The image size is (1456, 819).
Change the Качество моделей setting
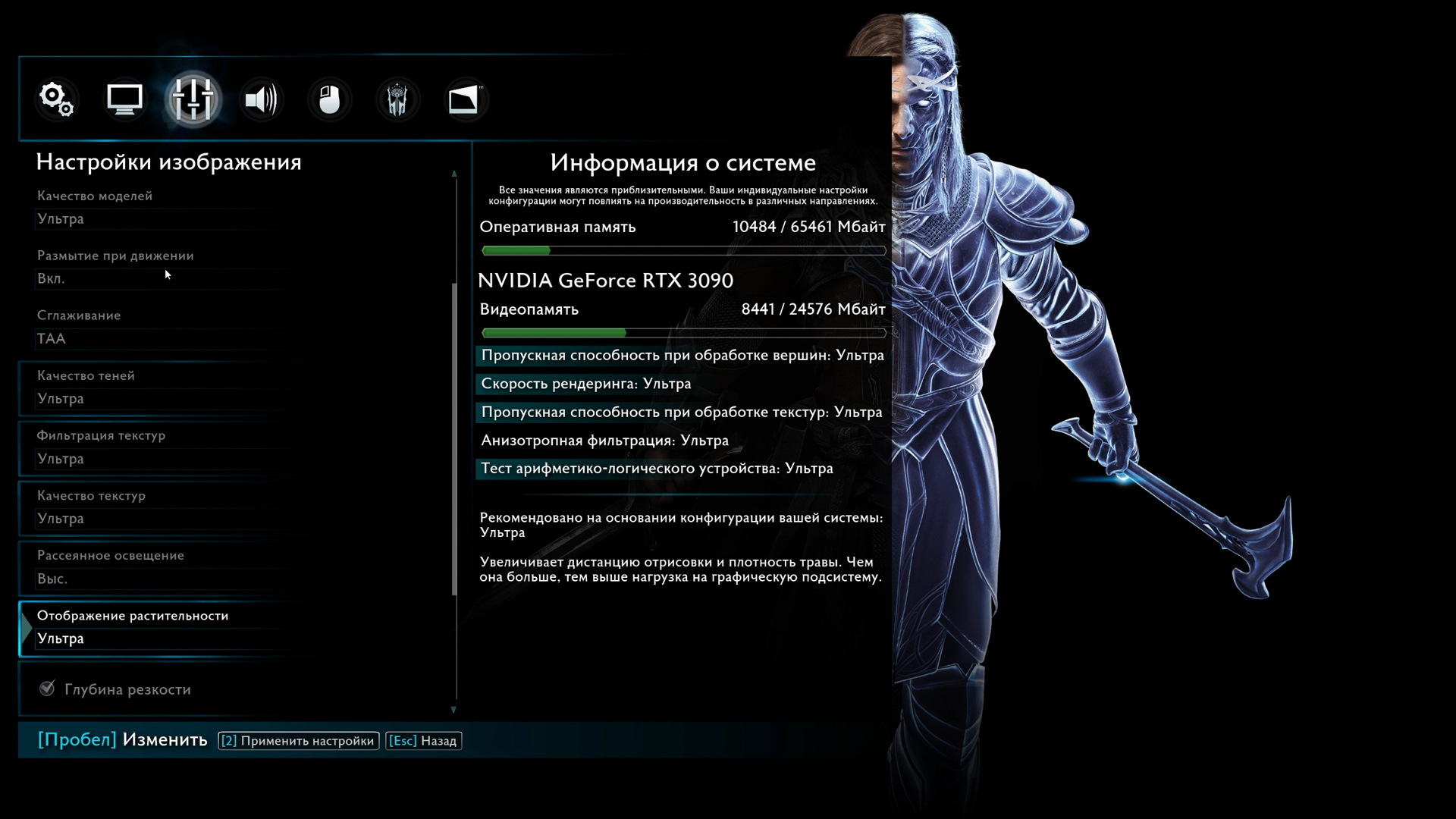coord(235,208)
